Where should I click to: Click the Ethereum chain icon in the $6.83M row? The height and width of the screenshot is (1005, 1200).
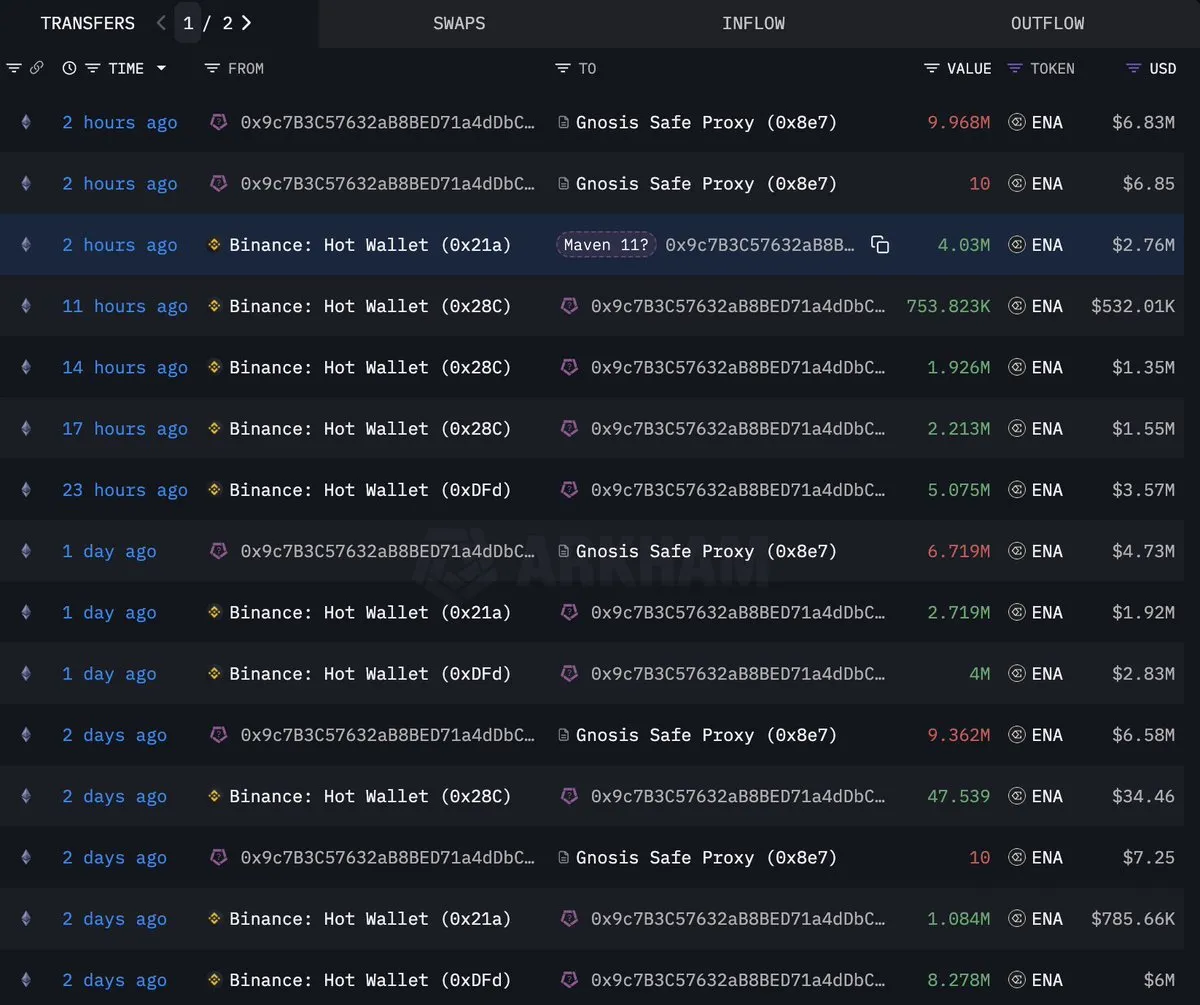[x=26, y=122]
